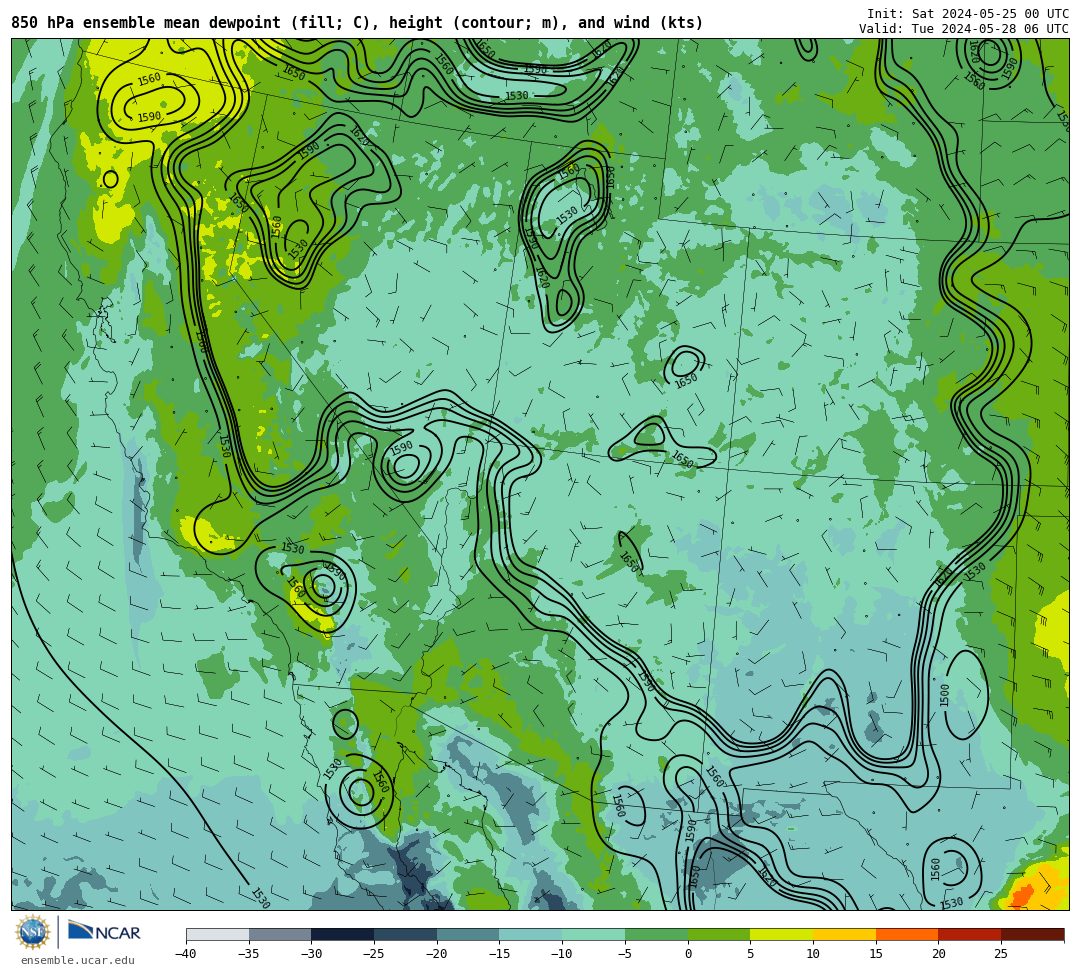Click the colorbar swatch between -25 and -20
This screenshot has width=1080, height=973.
pyautogui.click(x=406, y=934)
